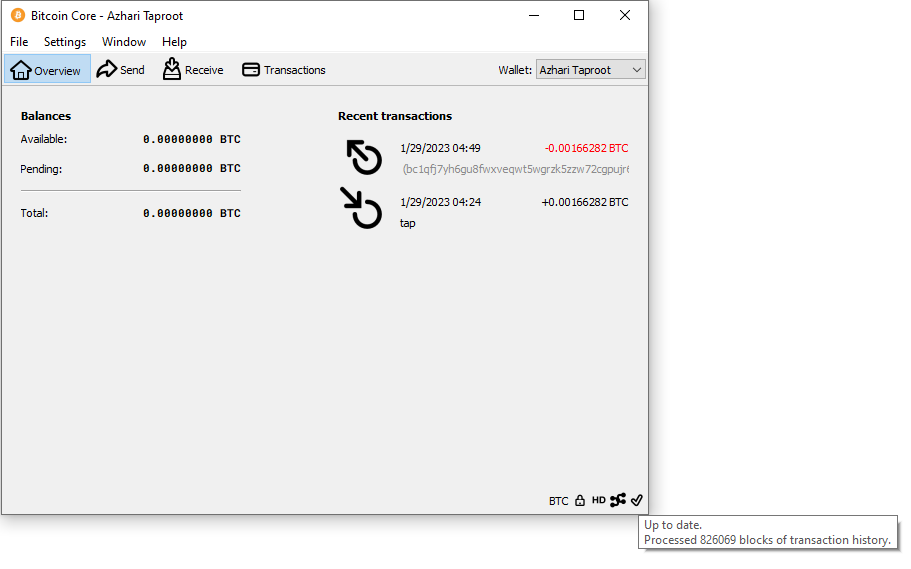Open the Transactions tab

pyautogui.click(x=284, y=70)
